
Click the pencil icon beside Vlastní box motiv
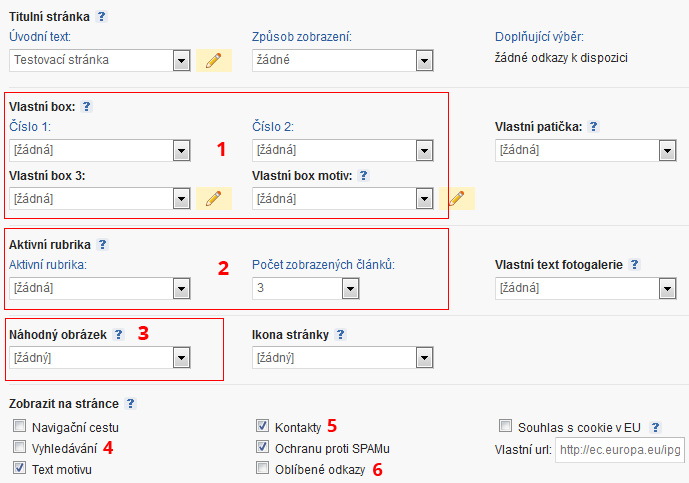pyautogui.click(x=457, y=198)
